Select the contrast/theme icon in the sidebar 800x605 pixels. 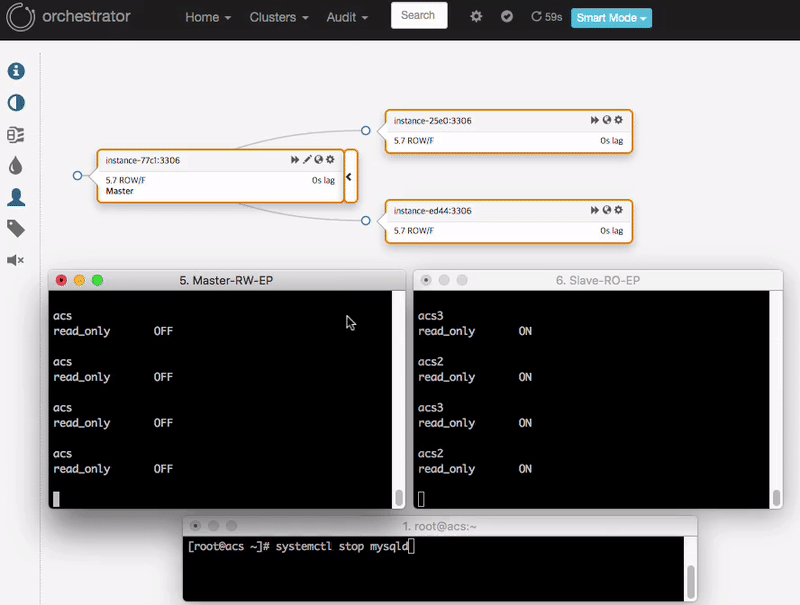pos(15,103)
